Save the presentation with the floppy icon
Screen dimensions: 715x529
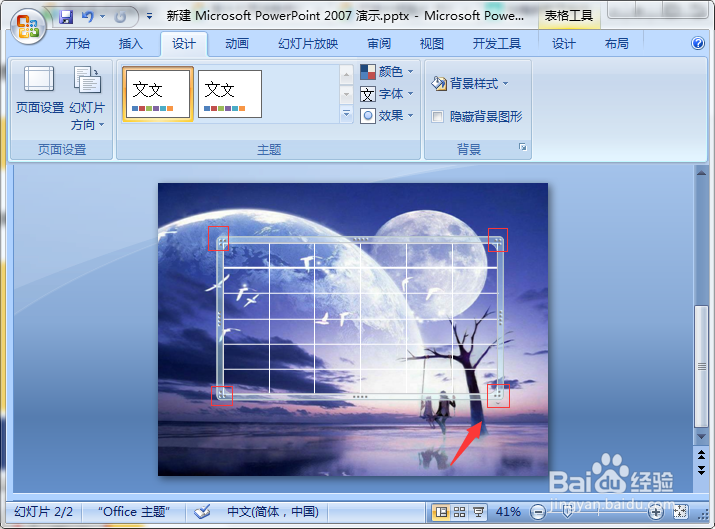click(67, 17)
